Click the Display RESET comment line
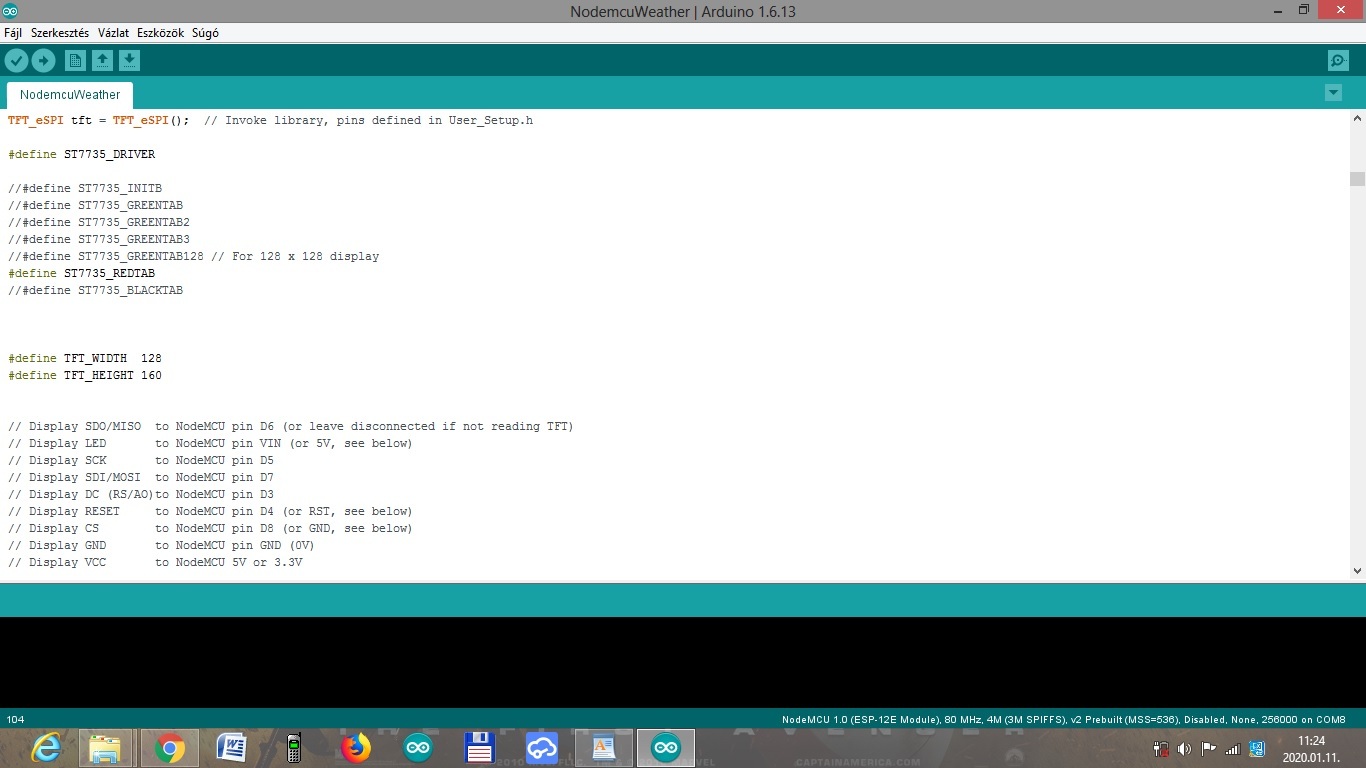Viewport: 1366px width, 768px height. pos(210,511)
